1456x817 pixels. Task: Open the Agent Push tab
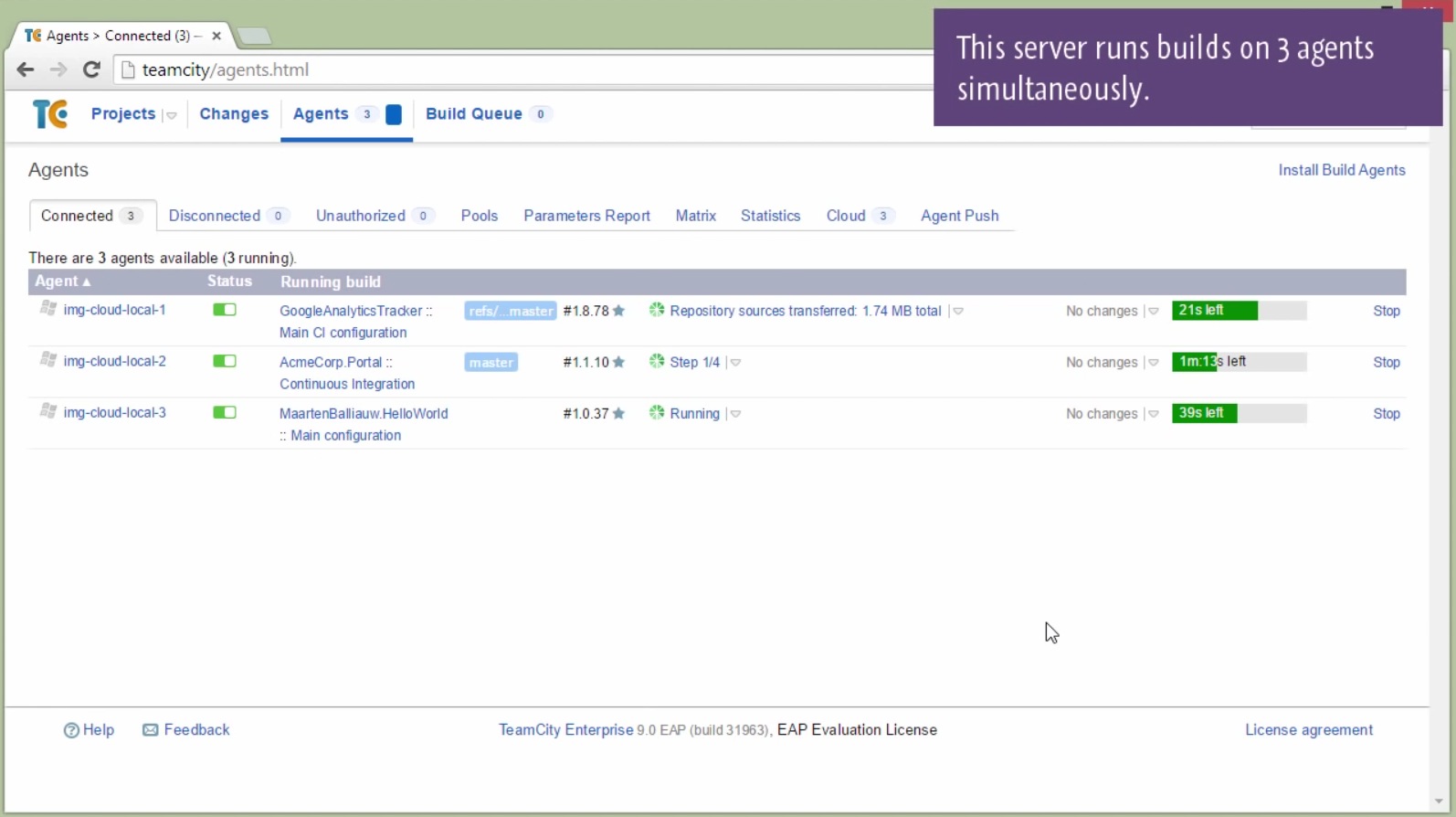[959, 216]
